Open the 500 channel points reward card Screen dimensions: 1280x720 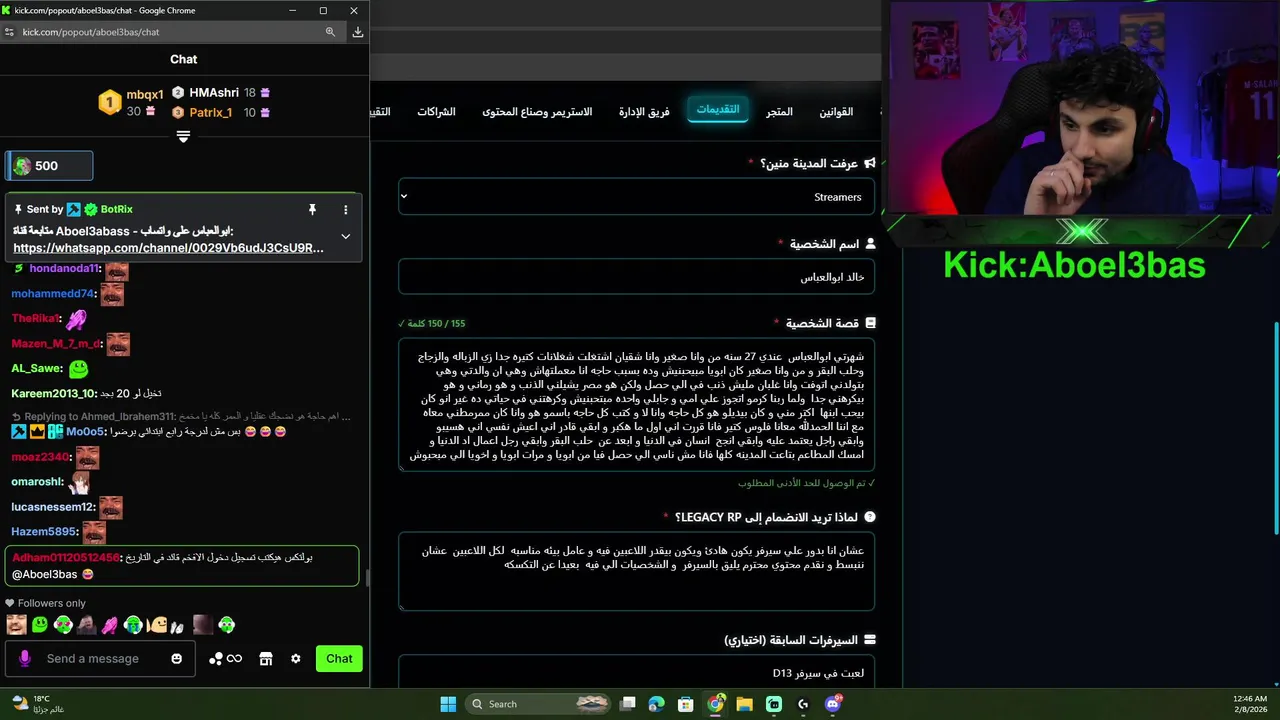pyautogui.click(x=49, y=166)
